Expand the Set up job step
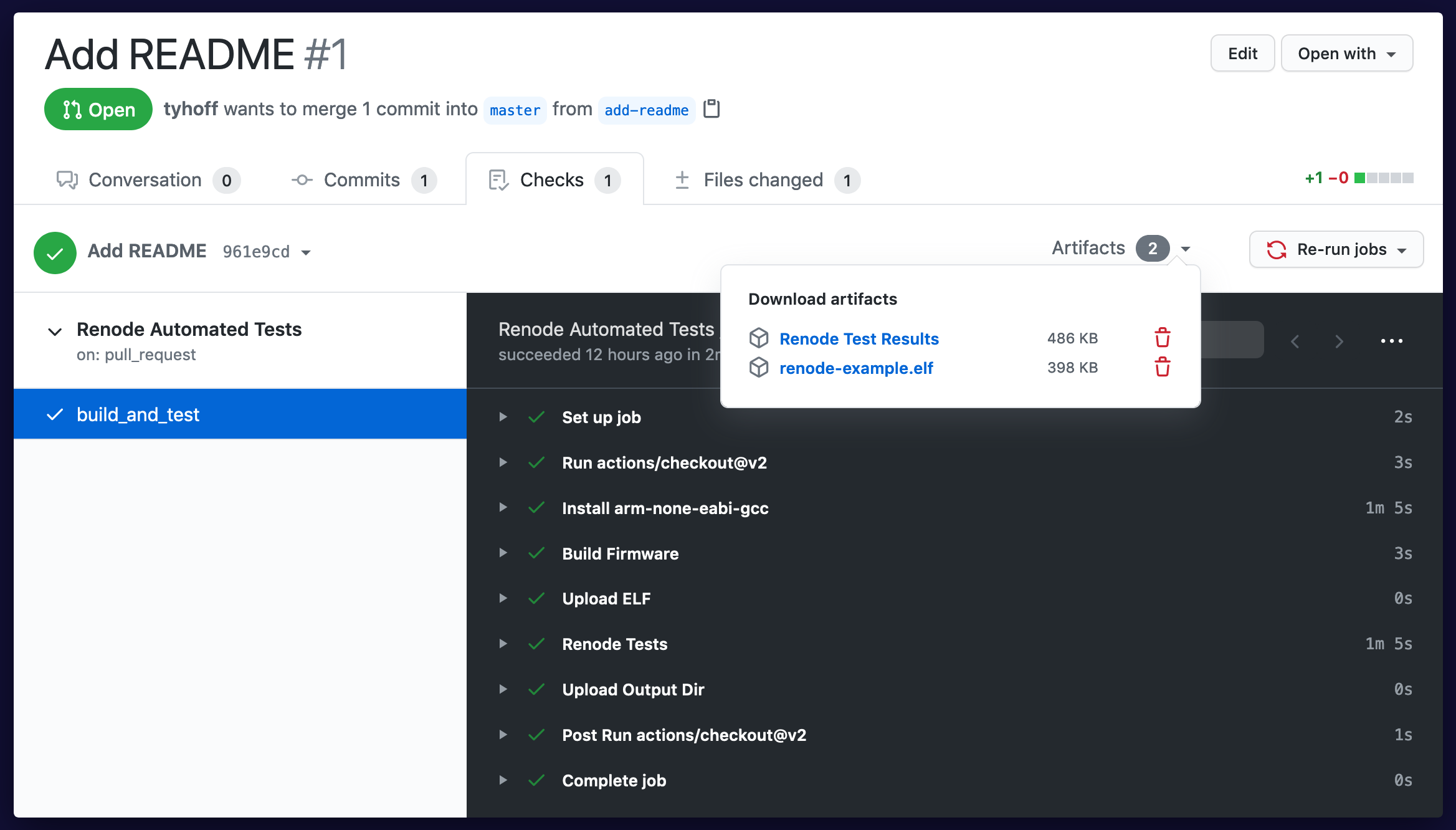Viewport: 1456px width, 830px height. click(x=503, y=417)
